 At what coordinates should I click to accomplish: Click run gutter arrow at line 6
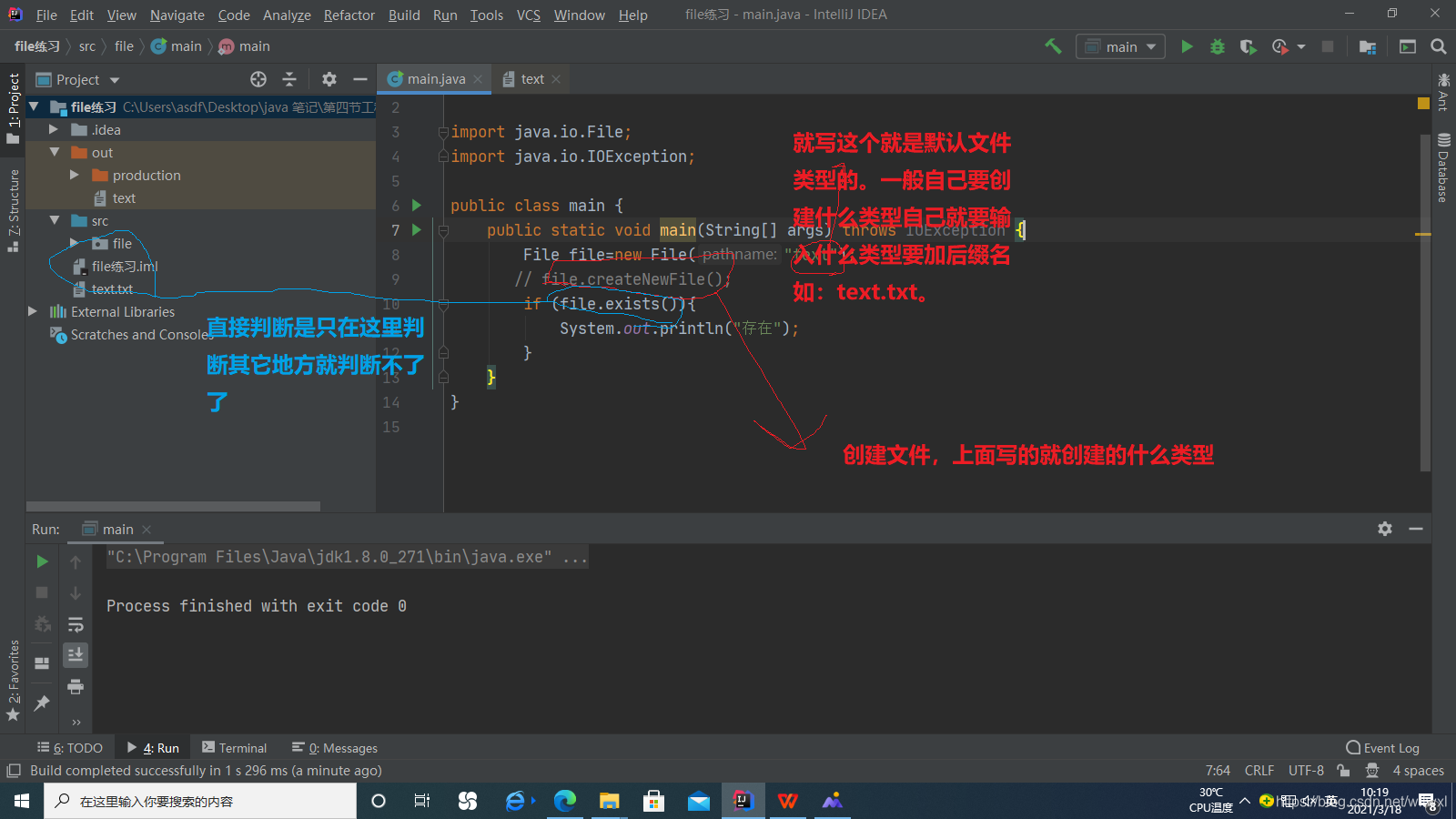coord(417,205)
